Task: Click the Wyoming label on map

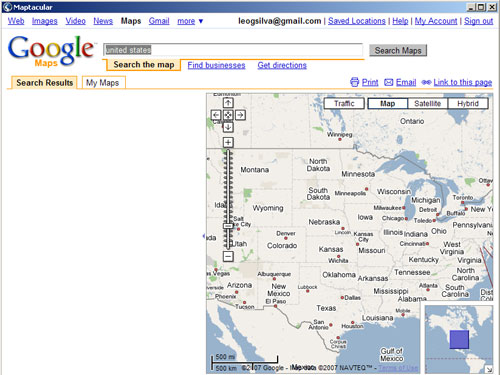Action: tap(268, 208)
